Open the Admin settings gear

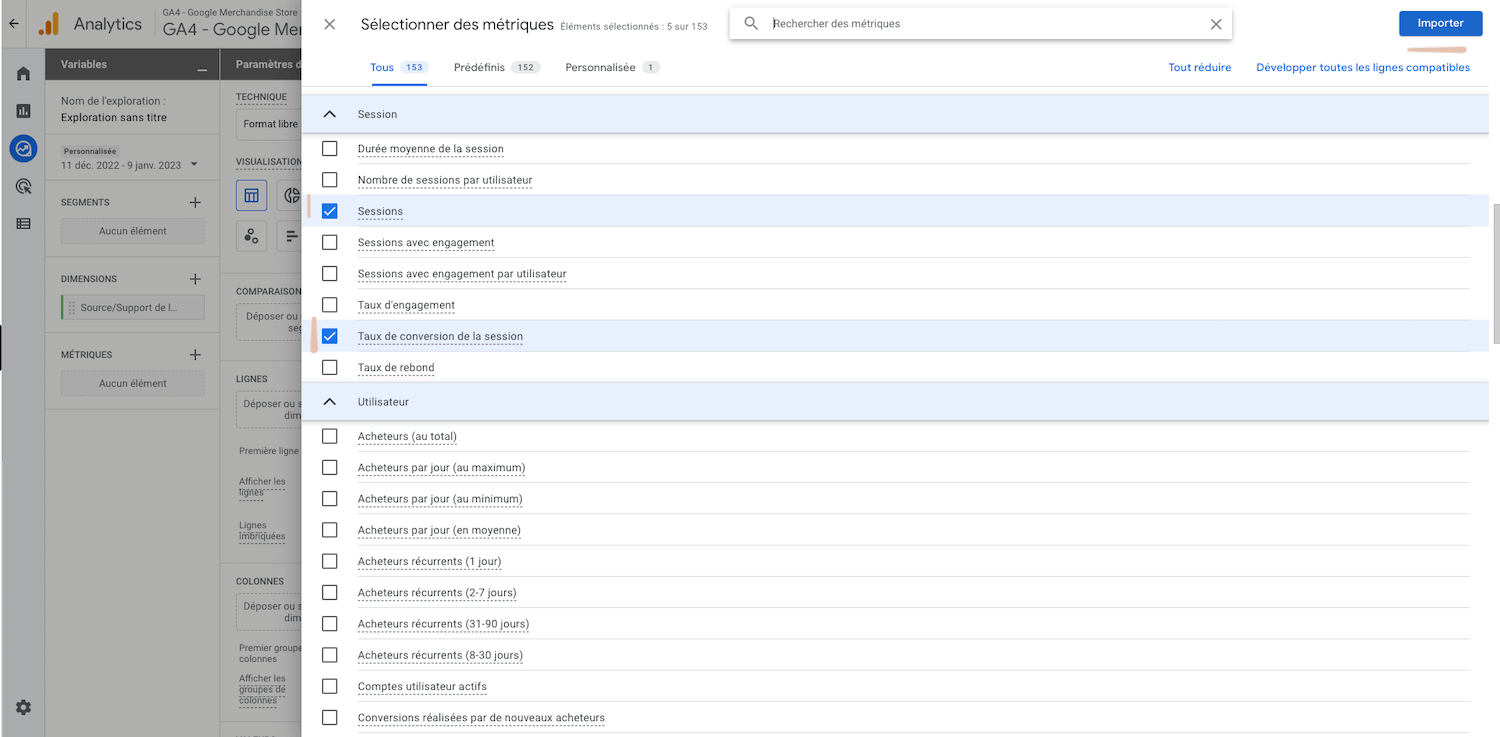23,707
